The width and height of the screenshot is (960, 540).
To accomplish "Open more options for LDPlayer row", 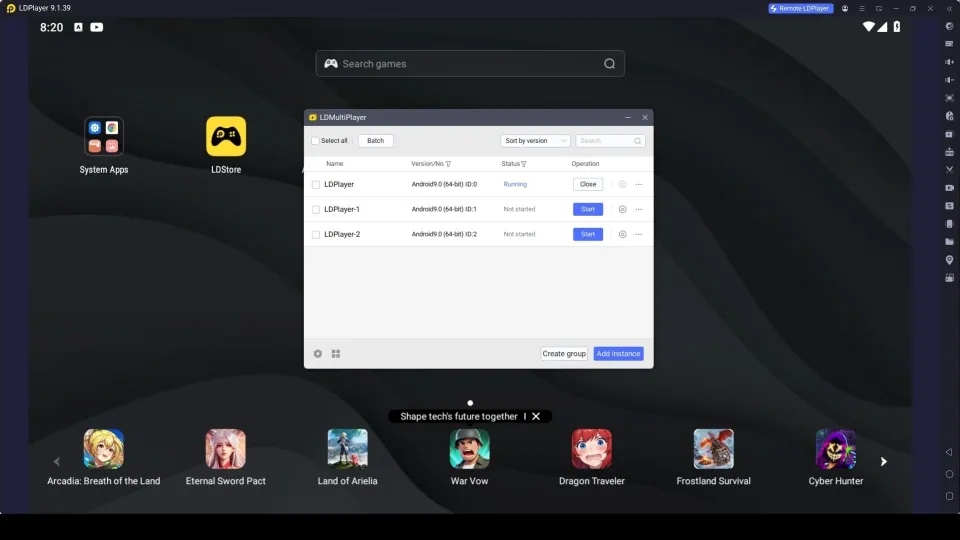I will click(639, 184).
